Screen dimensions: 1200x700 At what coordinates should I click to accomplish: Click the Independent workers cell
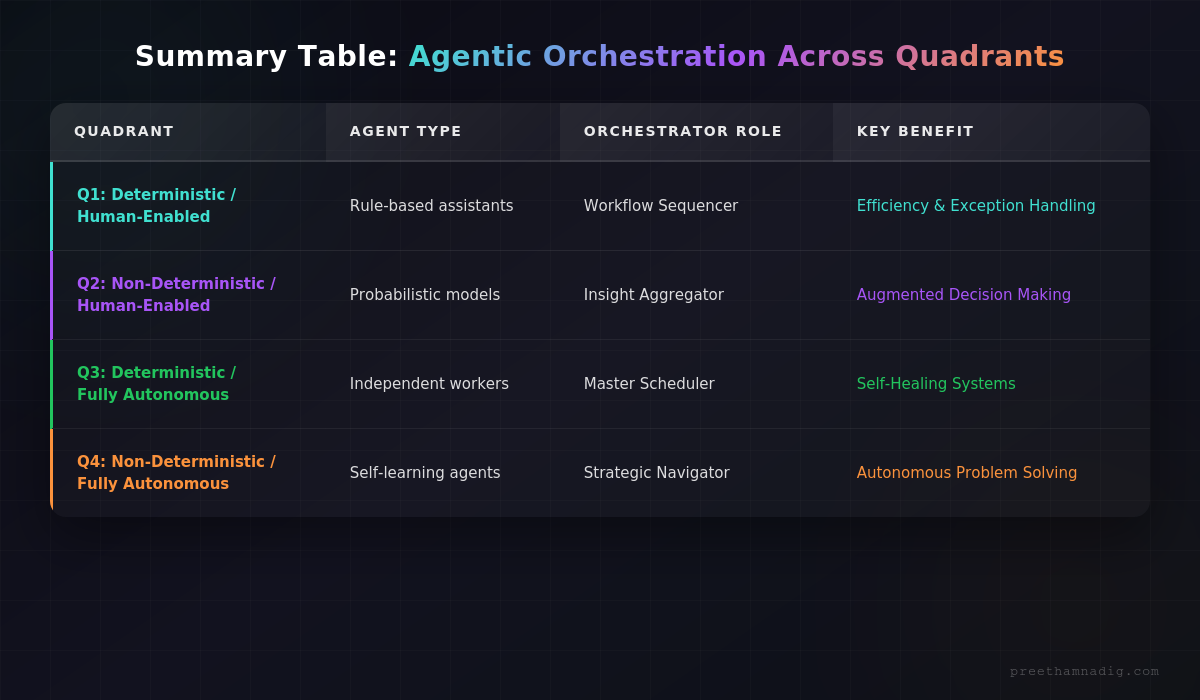429,384
